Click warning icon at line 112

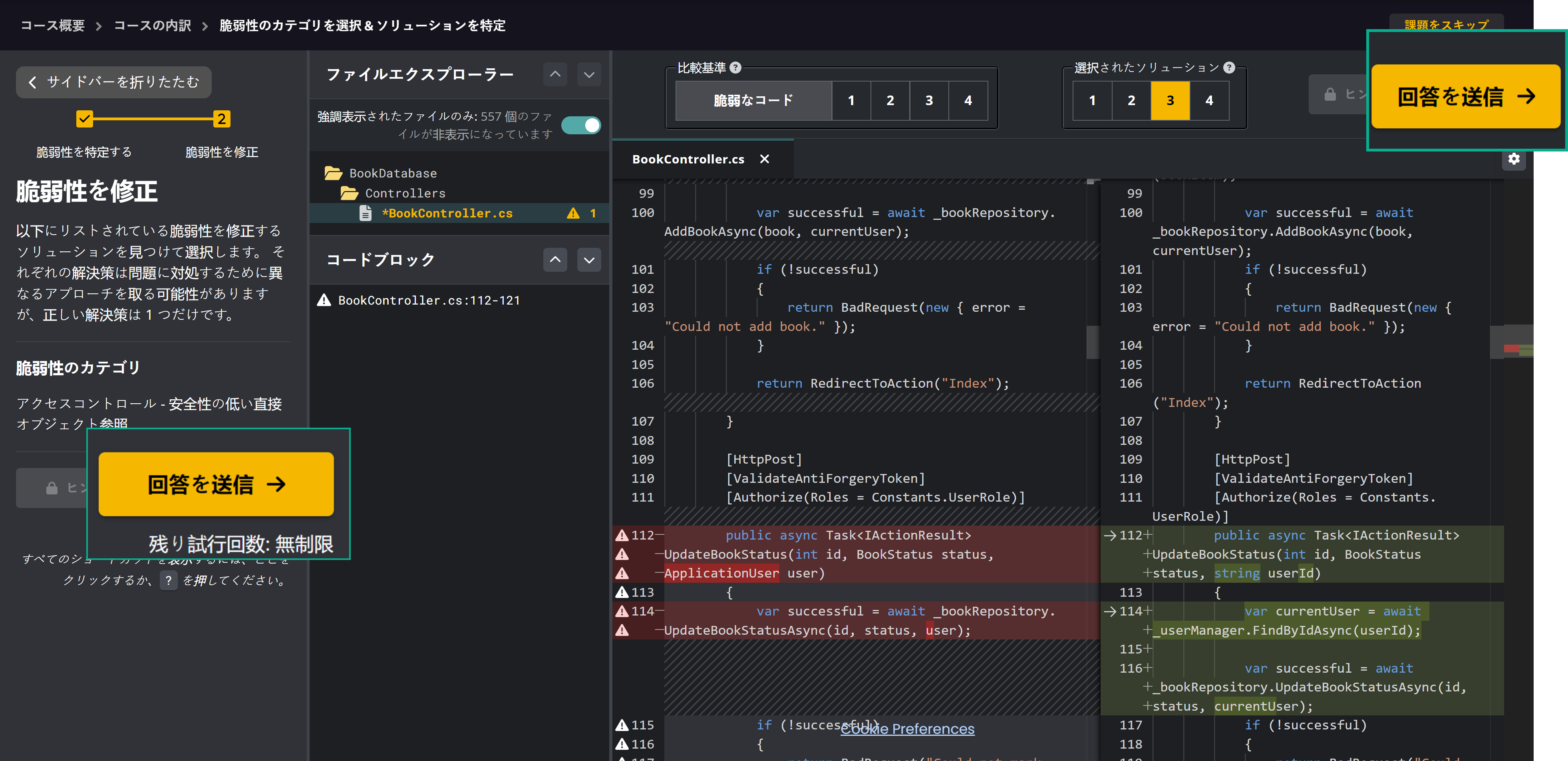pyautogui.click(x=622, y=535)
